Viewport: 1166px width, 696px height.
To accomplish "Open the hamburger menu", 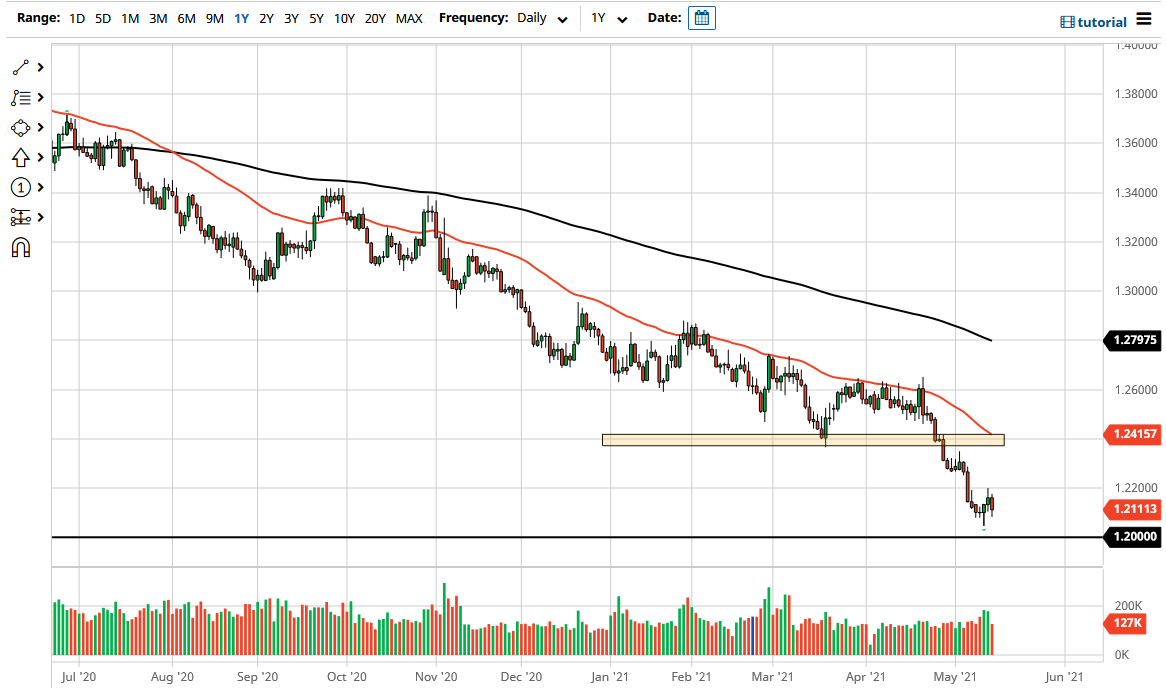I will pyautogui.click(x=1146, y=18).
